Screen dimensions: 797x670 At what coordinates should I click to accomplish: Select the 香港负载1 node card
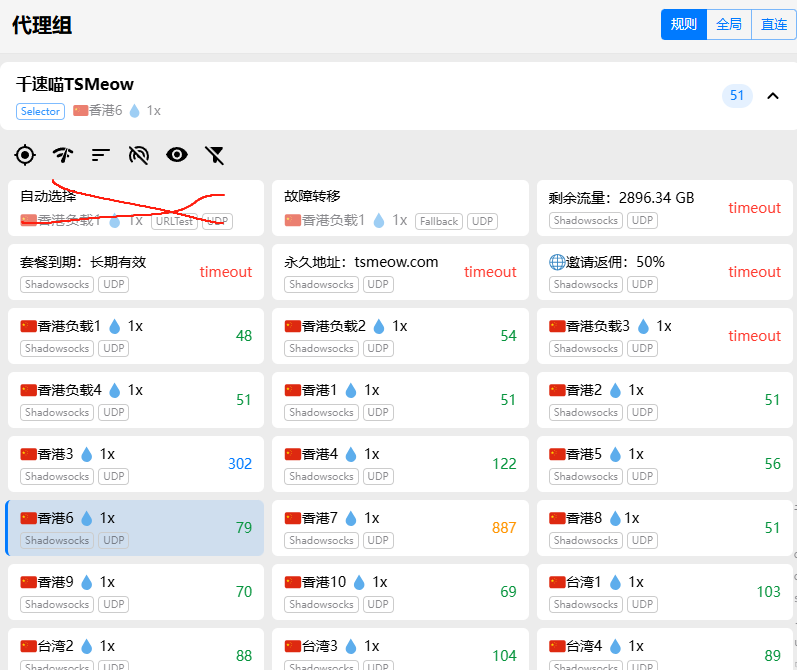(136, 336)
